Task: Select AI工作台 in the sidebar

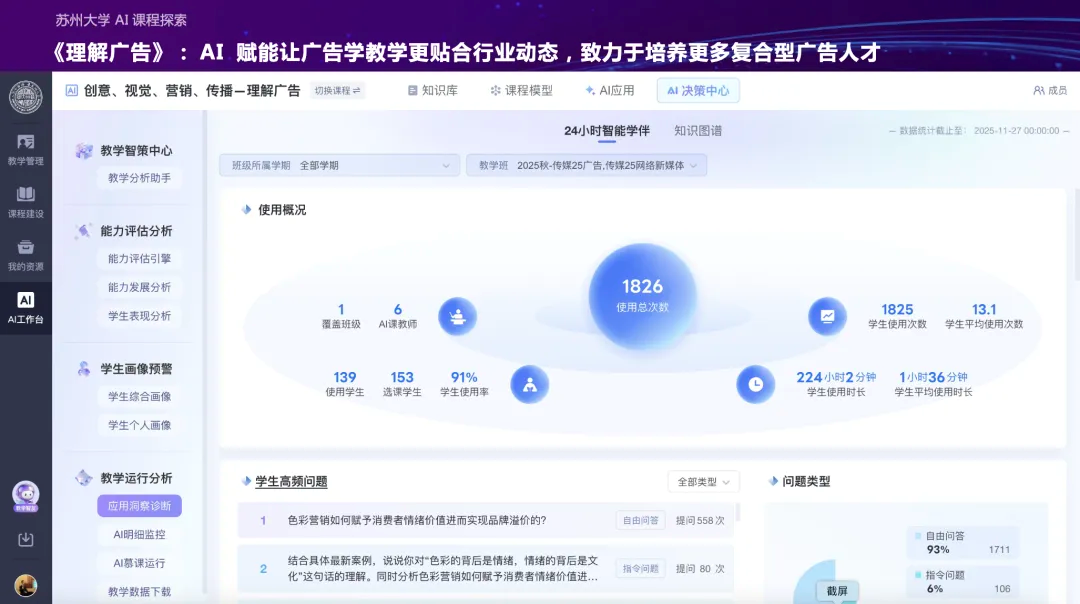Action: 26,307
